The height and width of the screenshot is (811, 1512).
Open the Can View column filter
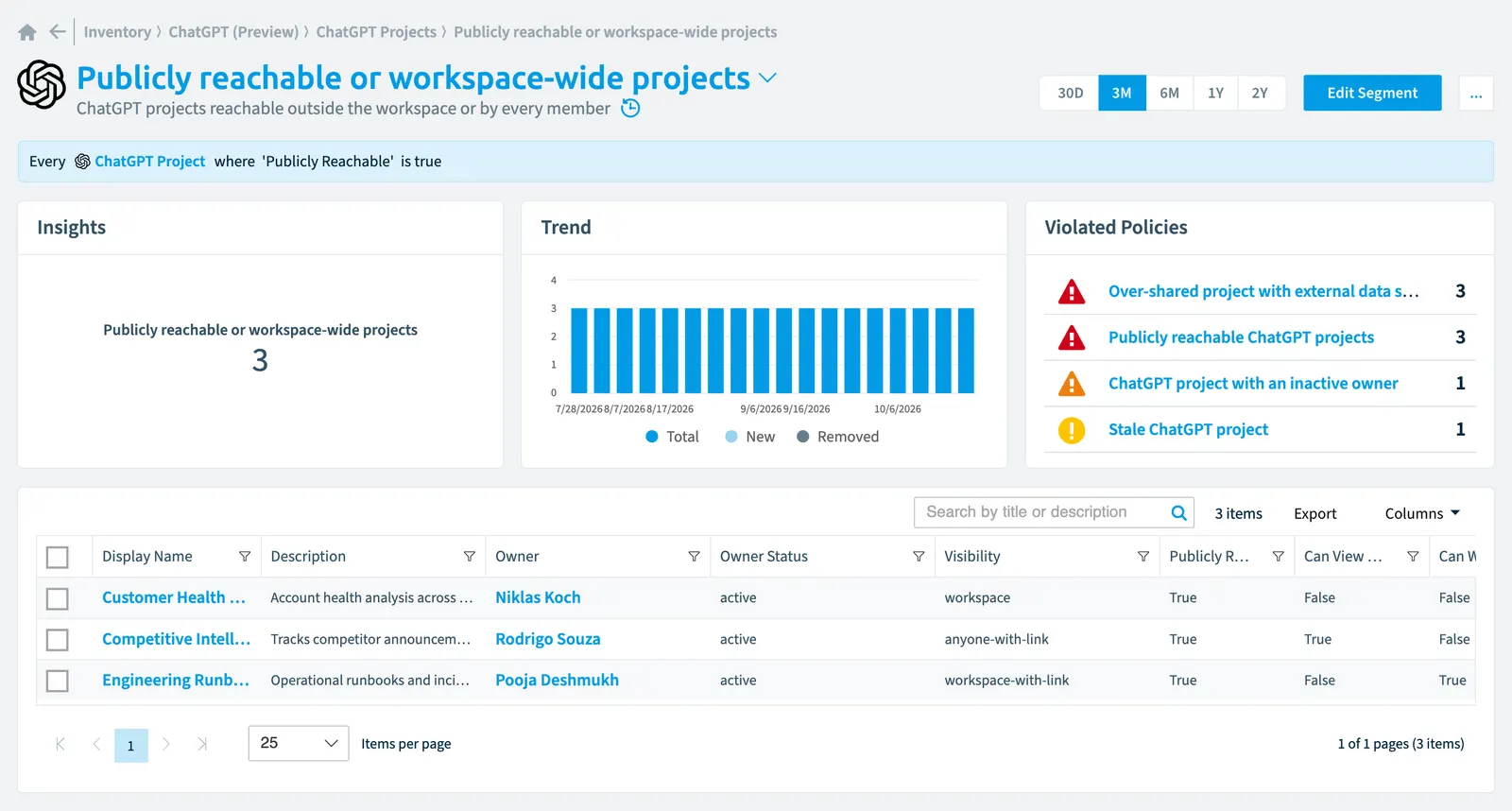point(1413,557)
